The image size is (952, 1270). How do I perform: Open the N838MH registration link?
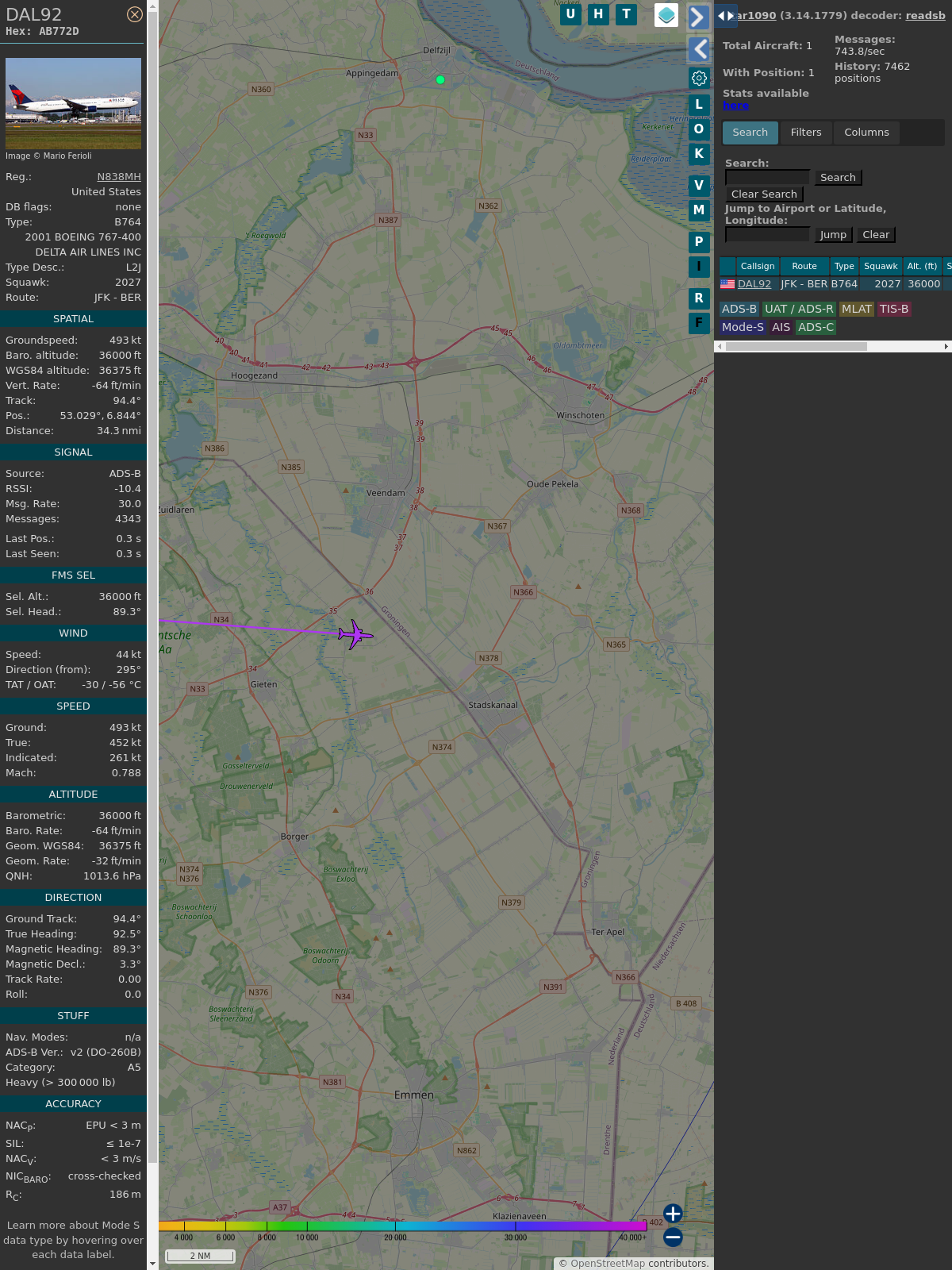pos(119,177)
